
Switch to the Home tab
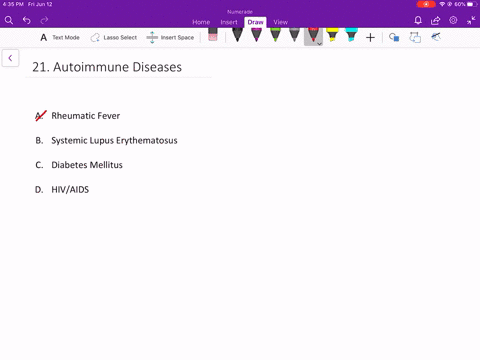[x=201, y=22]
